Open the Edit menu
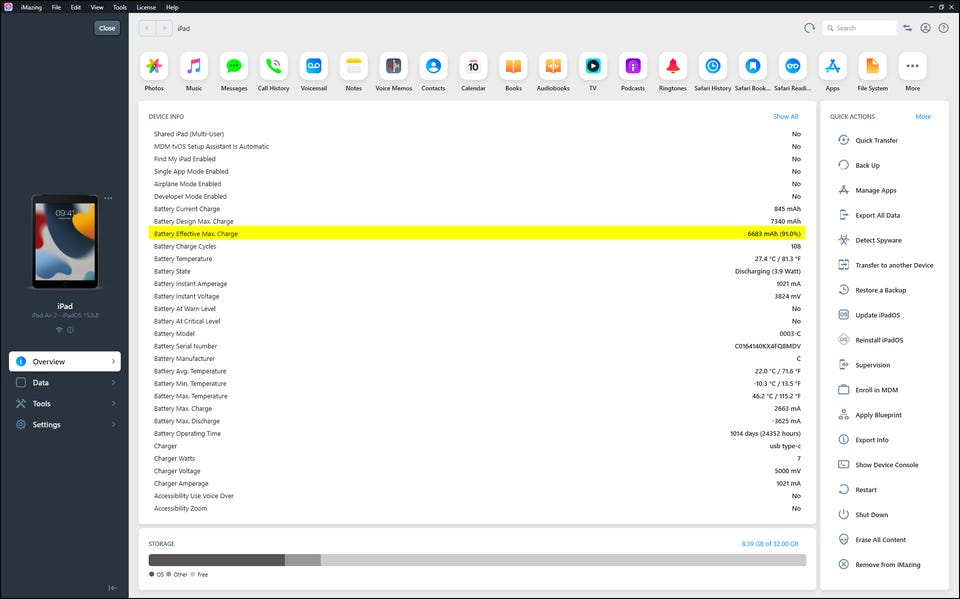 [x=76, y=7]
